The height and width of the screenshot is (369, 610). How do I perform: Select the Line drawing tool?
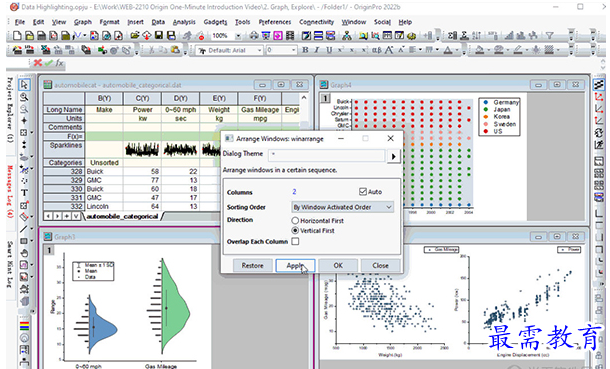click(24, 229)
